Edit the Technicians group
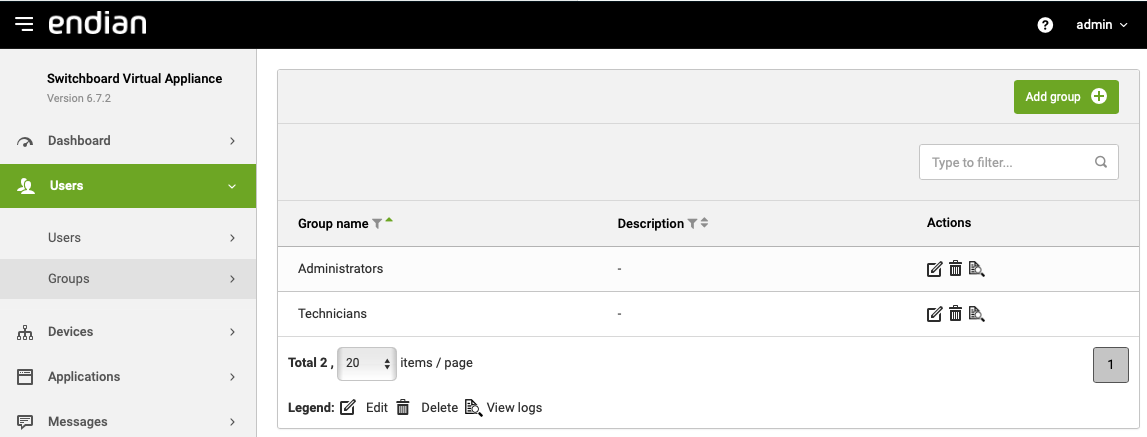The image size is (1147, 437). [935, 314]
